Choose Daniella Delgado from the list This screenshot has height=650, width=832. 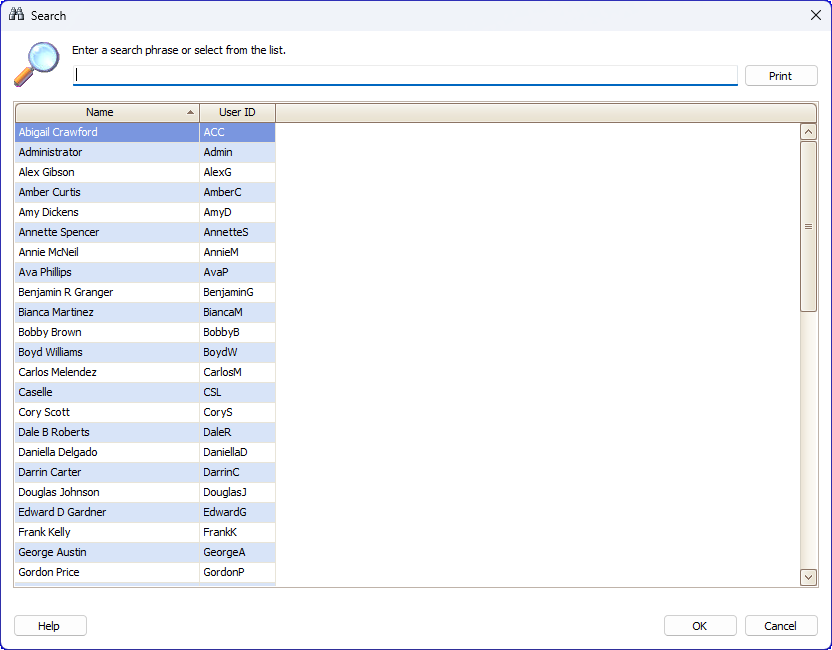click(145, 452)
